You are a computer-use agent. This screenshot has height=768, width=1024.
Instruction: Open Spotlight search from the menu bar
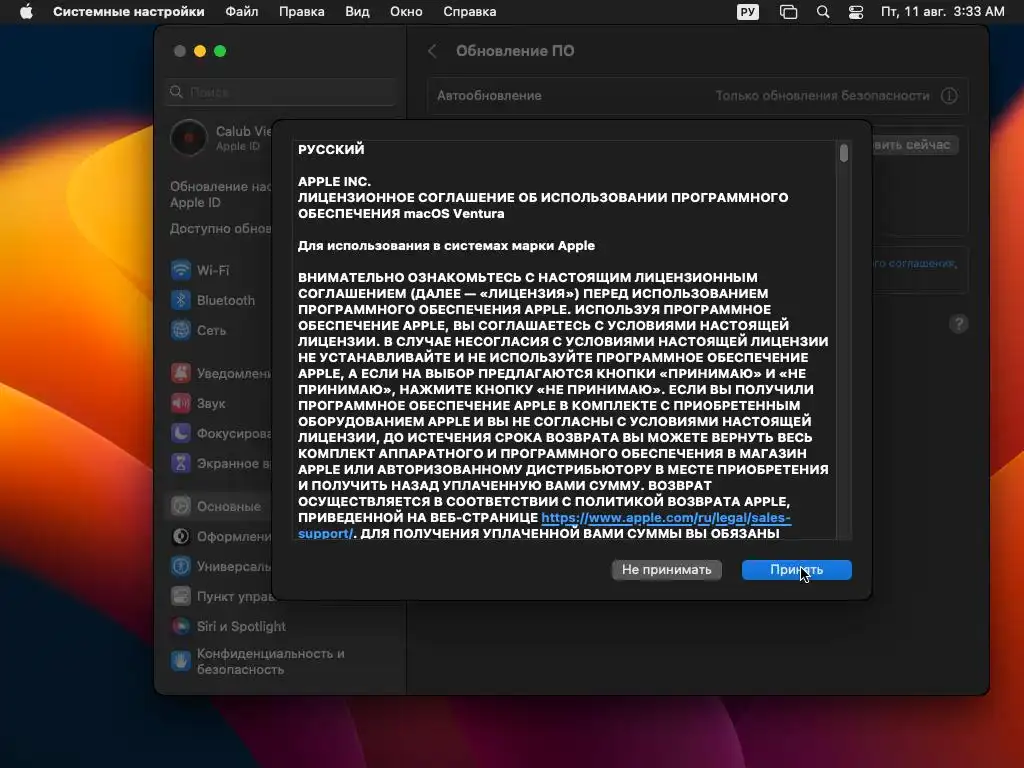(x=823, y=12)
